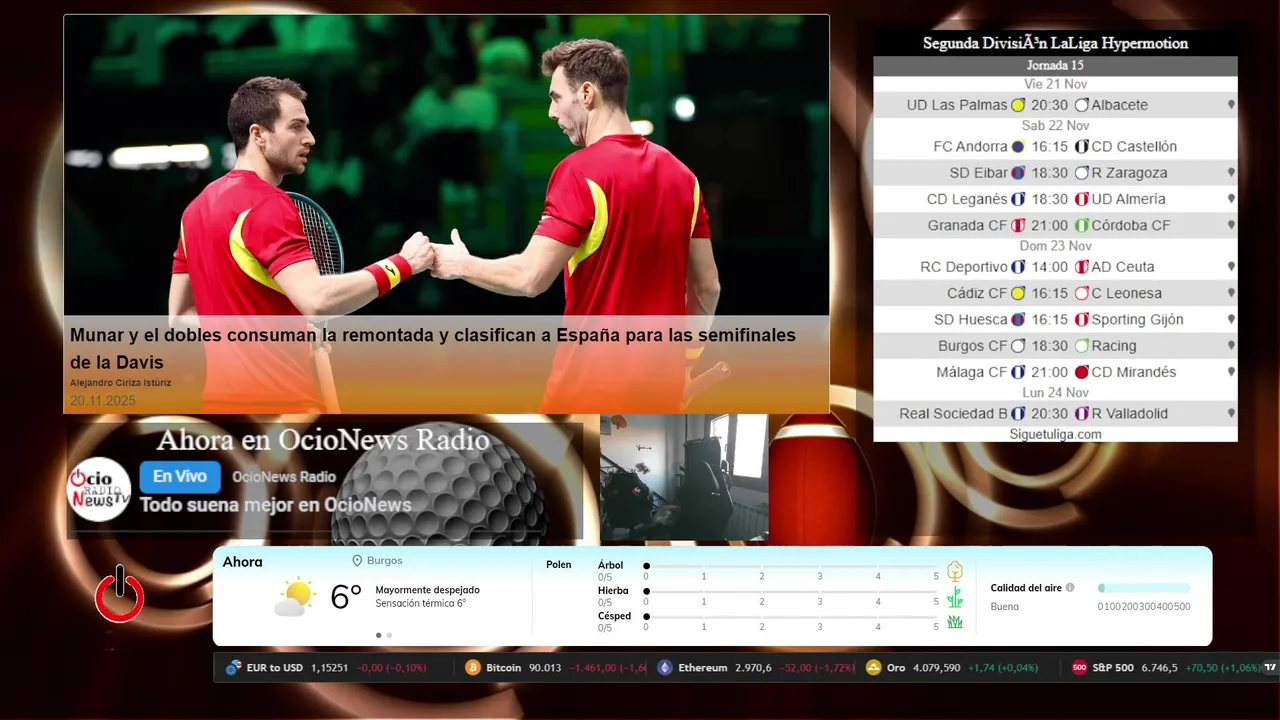Click the Albacete team badge
The width and height of the screenshot is (1280, 720).
pos(1081,105)
